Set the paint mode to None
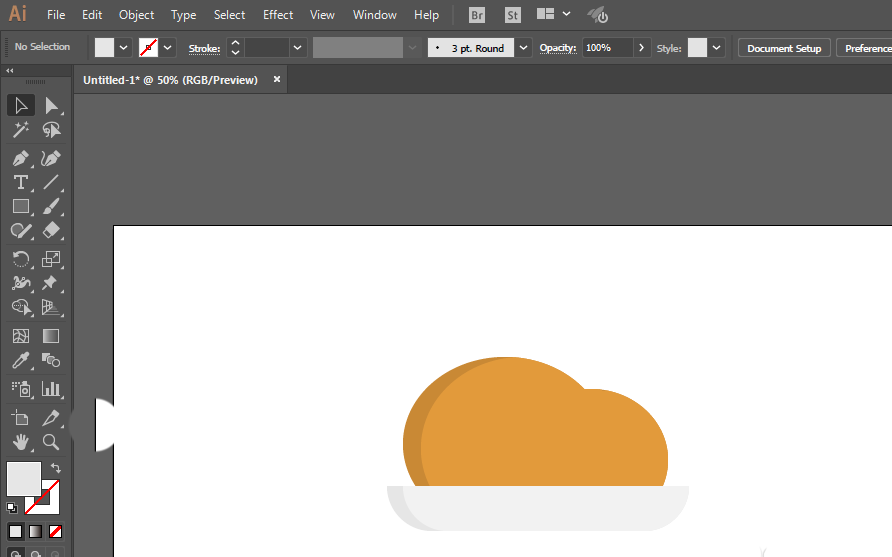The image size is (892, 557). click(x=56, y=531)
